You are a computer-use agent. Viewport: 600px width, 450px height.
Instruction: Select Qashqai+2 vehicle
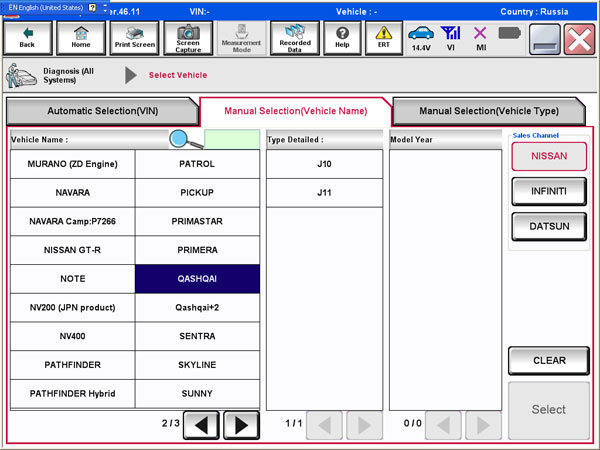pos(197,308)
